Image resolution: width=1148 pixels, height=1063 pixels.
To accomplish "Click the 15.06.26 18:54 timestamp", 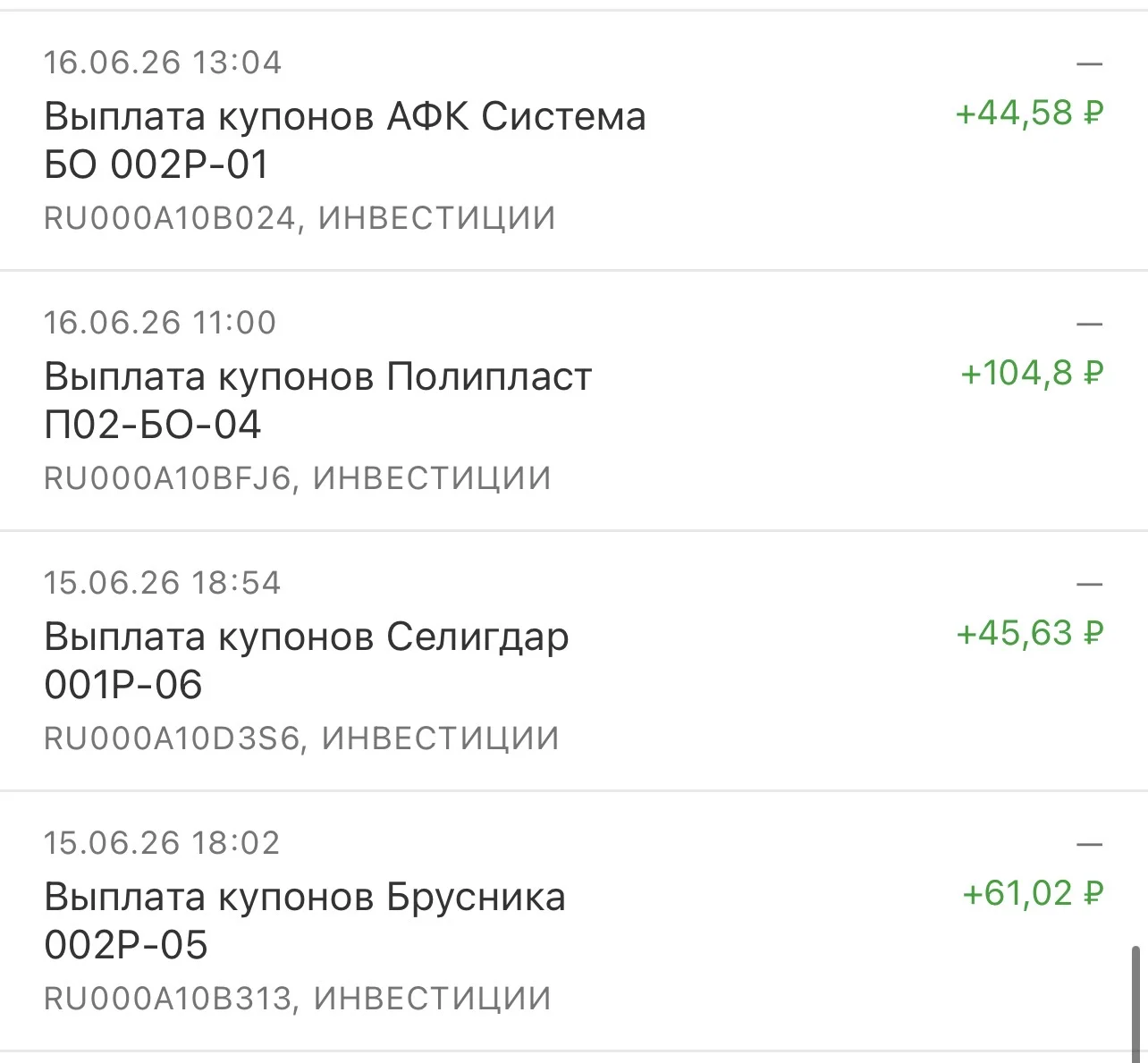I will (x=163, y=583).
